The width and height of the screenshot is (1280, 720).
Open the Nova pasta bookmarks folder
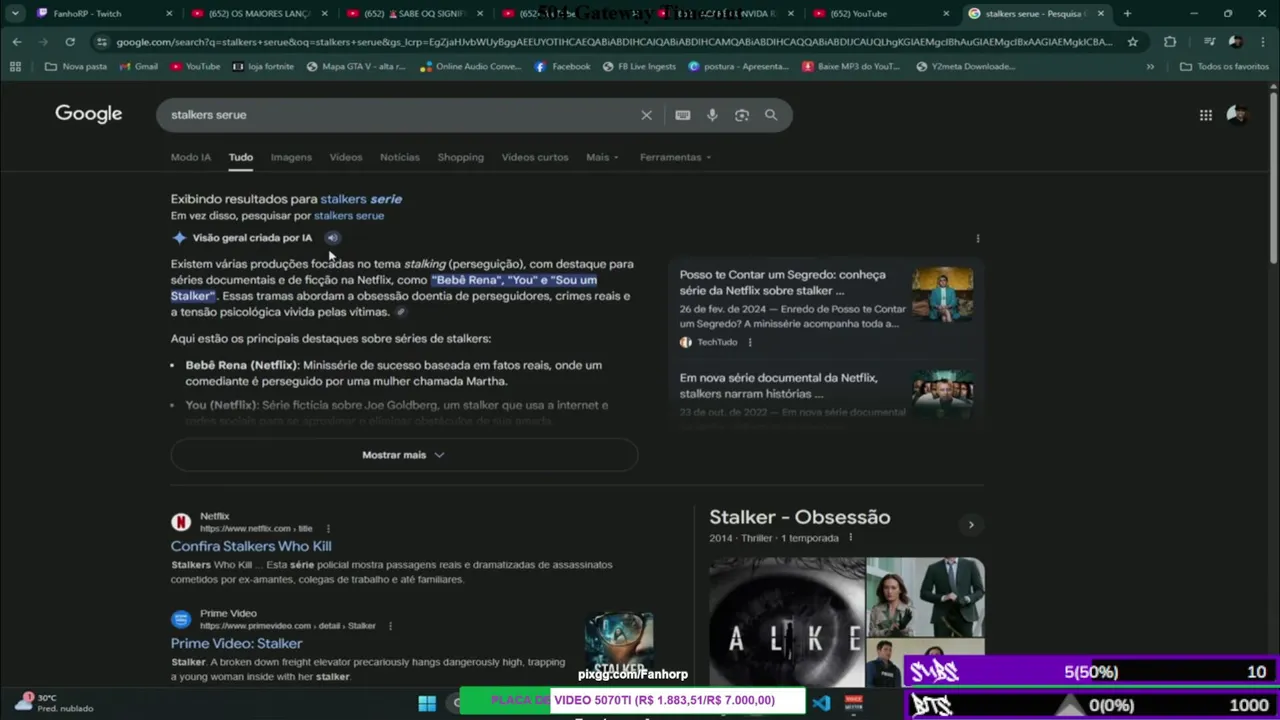point(76,67)
